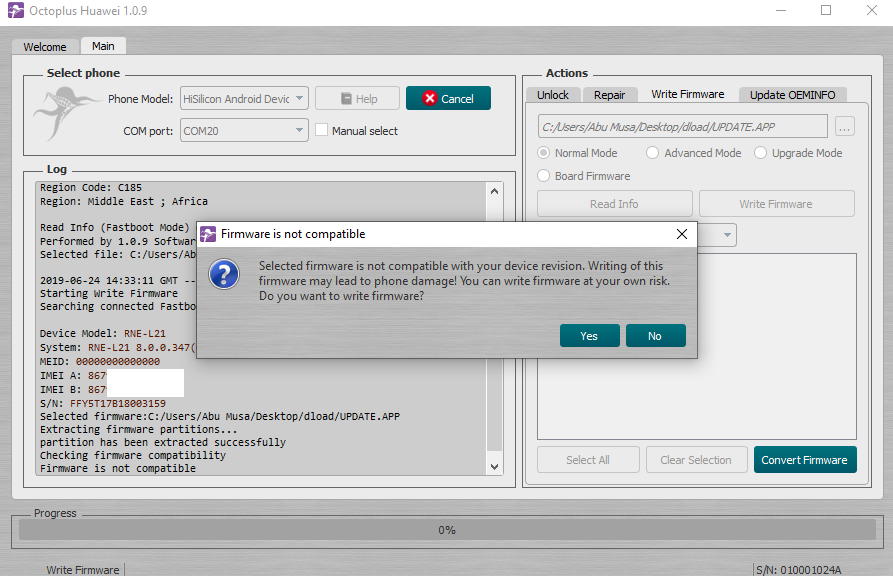The width and height of the screenshot is (893, 576).
Task: Click status bar 'Write Firmware' text
Action: tap(83, 570)
